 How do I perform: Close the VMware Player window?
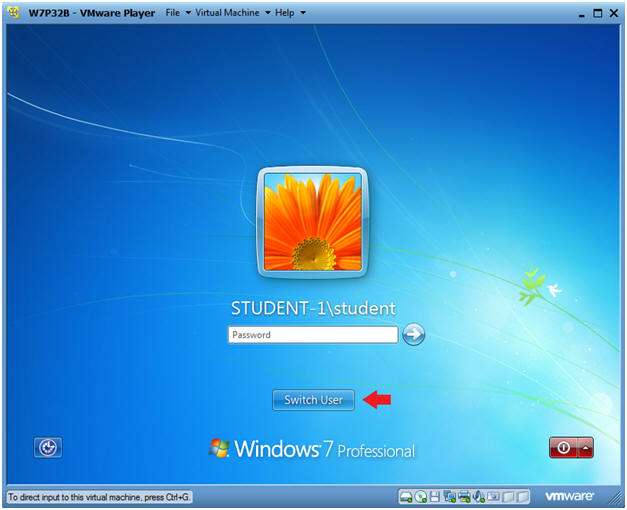point(614,13)
